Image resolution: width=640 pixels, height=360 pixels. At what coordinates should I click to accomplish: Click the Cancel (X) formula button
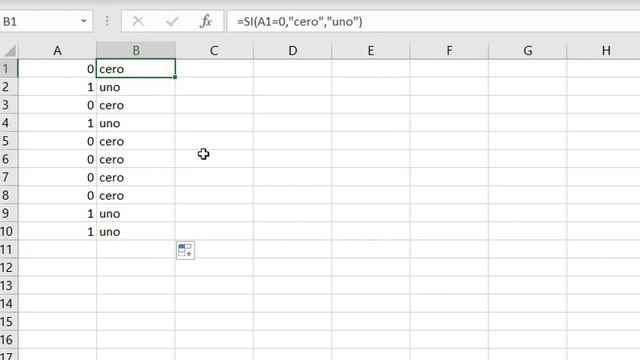[138, 21]
